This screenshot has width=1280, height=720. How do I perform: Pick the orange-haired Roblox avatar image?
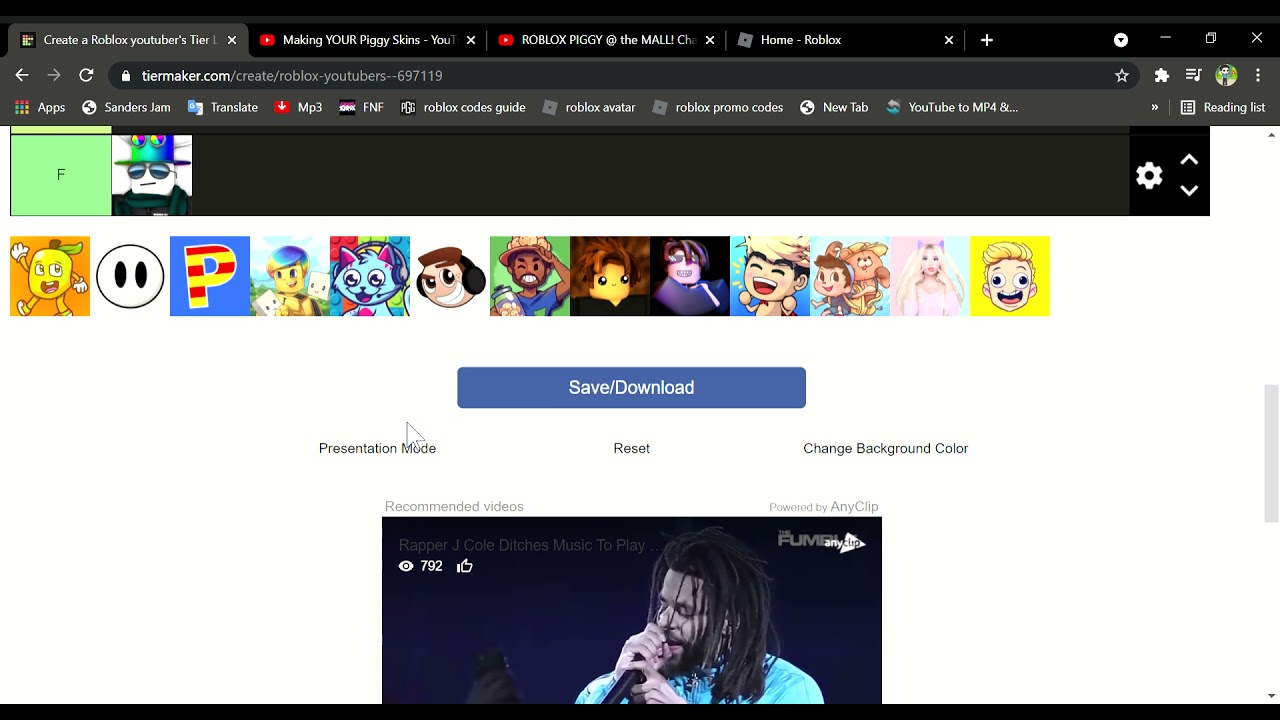[x=610, y=276]
